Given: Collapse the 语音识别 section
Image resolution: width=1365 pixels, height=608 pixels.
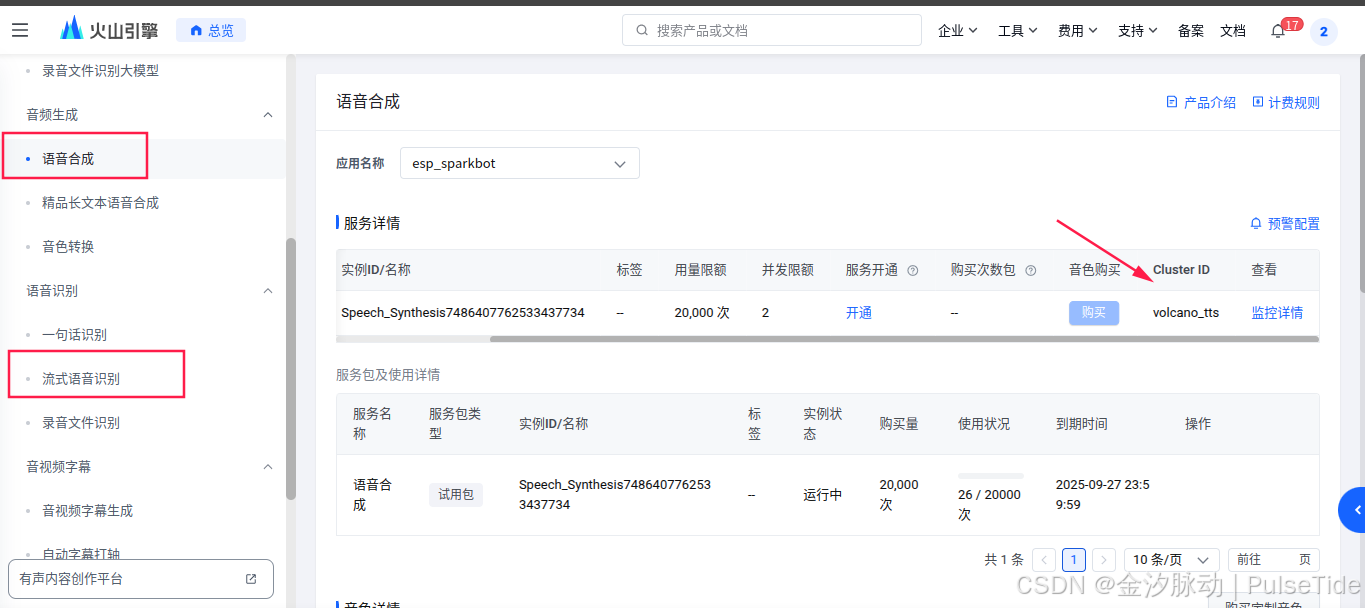Looking at the screenshot, I should coord(267,291).
